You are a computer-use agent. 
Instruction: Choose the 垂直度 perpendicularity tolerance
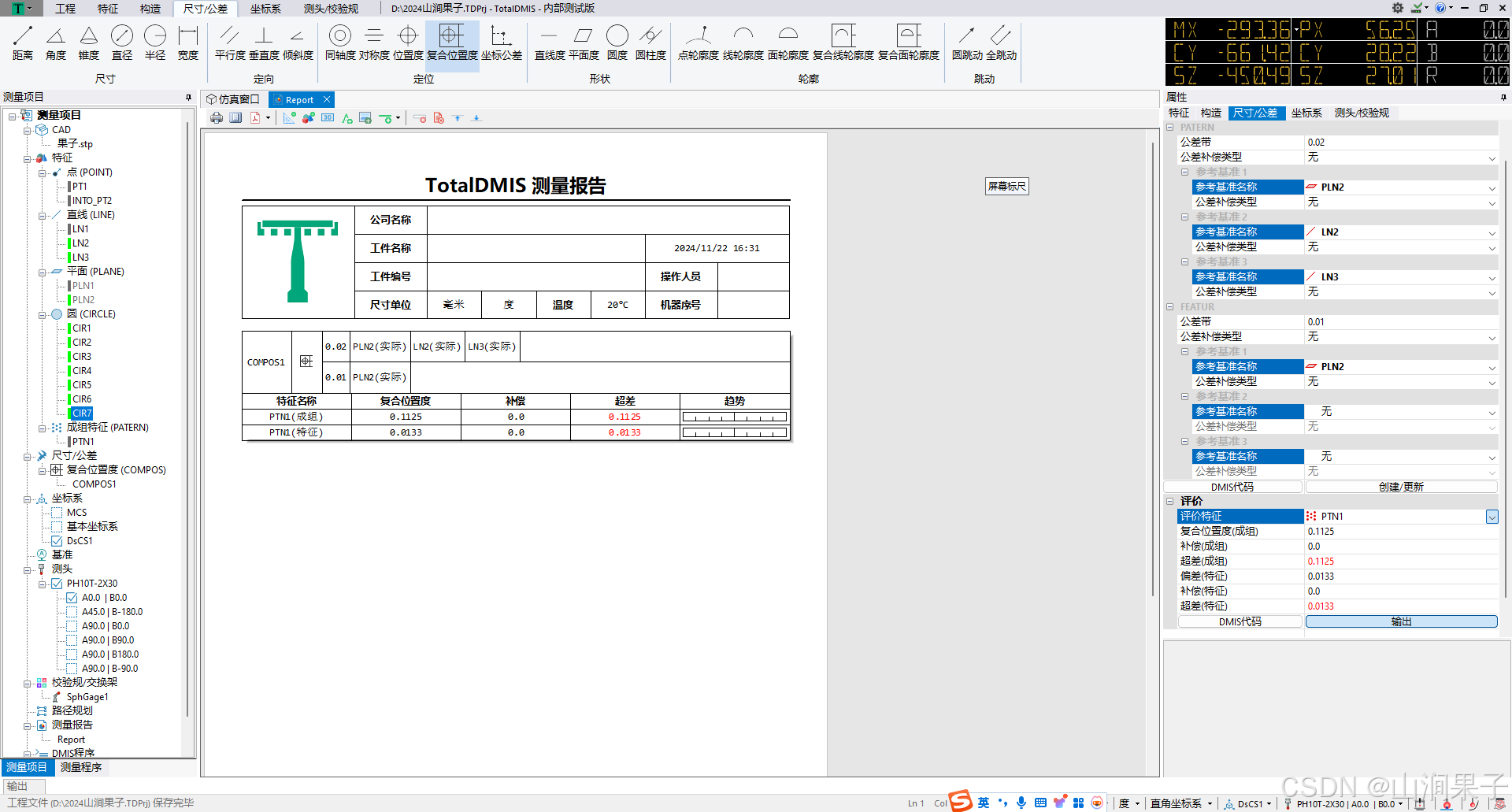(264, 43)
